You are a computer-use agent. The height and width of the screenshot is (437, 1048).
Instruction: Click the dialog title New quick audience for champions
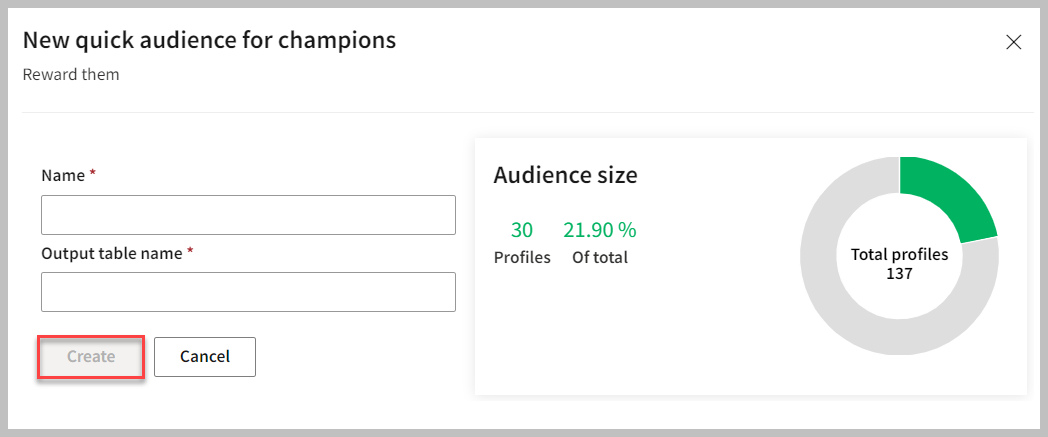[x=209, y=40]
